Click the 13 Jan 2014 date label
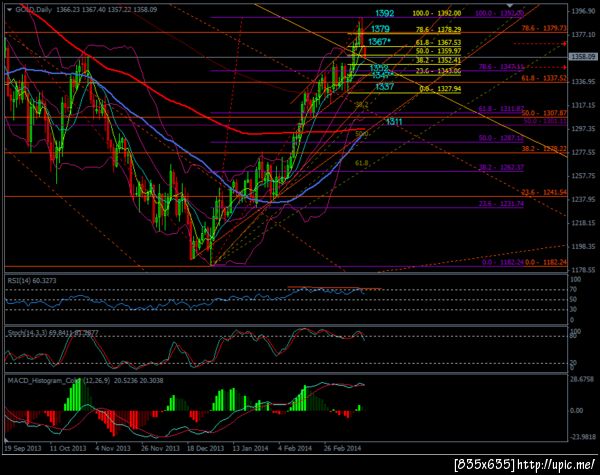Image resolution: width=600 pixels, height=475 pixels. (250, 448)
